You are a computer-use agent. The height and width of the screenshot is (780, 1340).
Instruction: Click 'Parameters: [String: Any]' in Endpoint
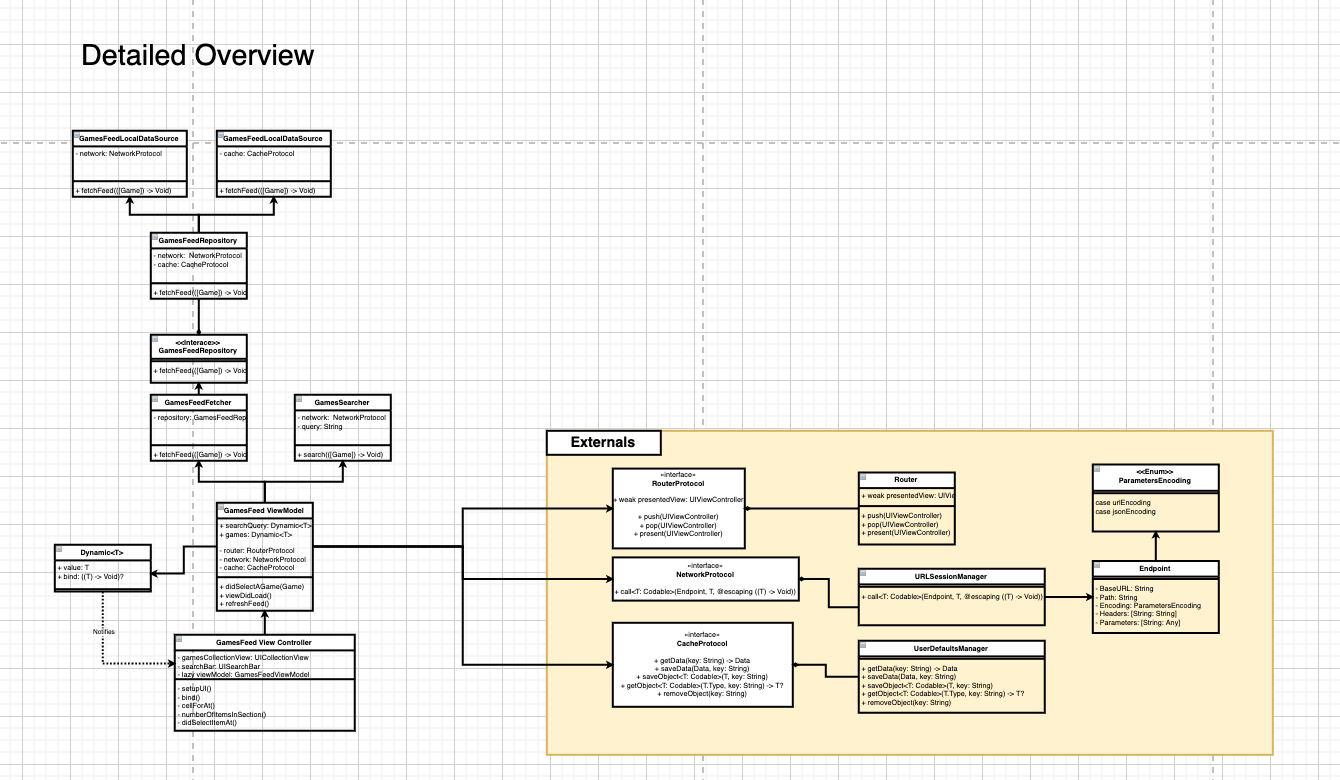pyautogui.click(x=1138, y=622)
